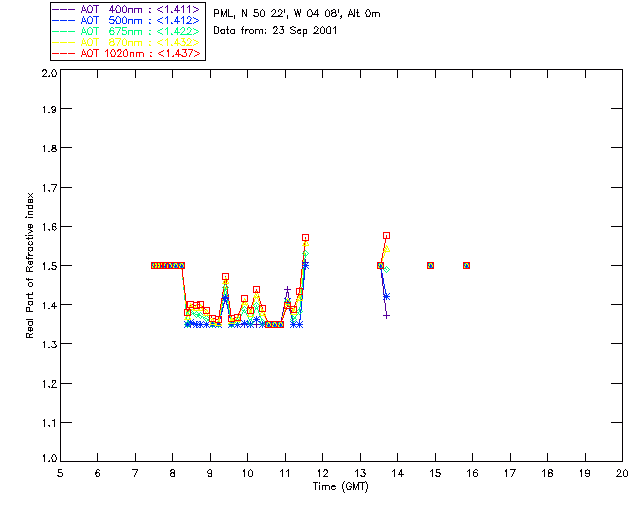Click y-axis label 1.8

[x=49, y=148]
